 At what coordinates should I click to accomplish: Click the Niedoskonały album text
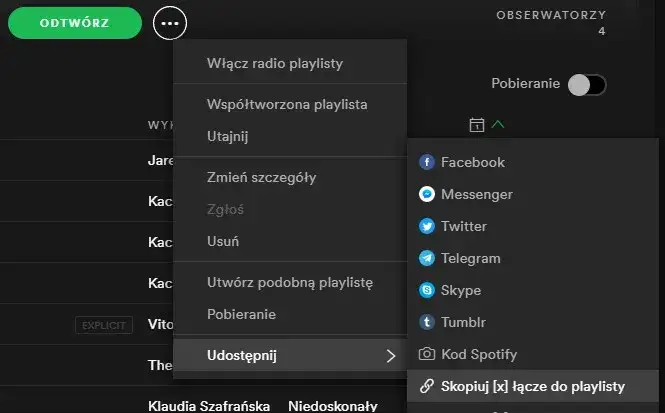click(x=332, y=406)
